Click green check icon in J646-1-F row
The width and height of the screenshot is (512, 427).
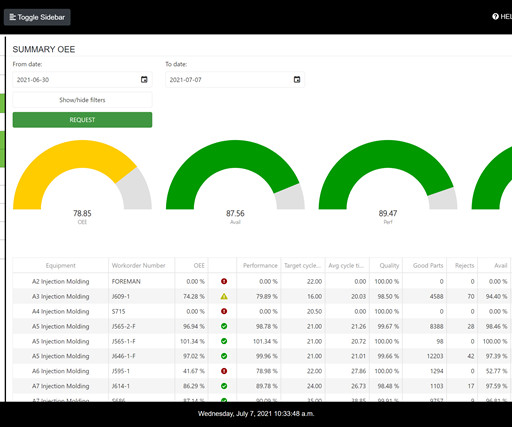tap(224, 356)
